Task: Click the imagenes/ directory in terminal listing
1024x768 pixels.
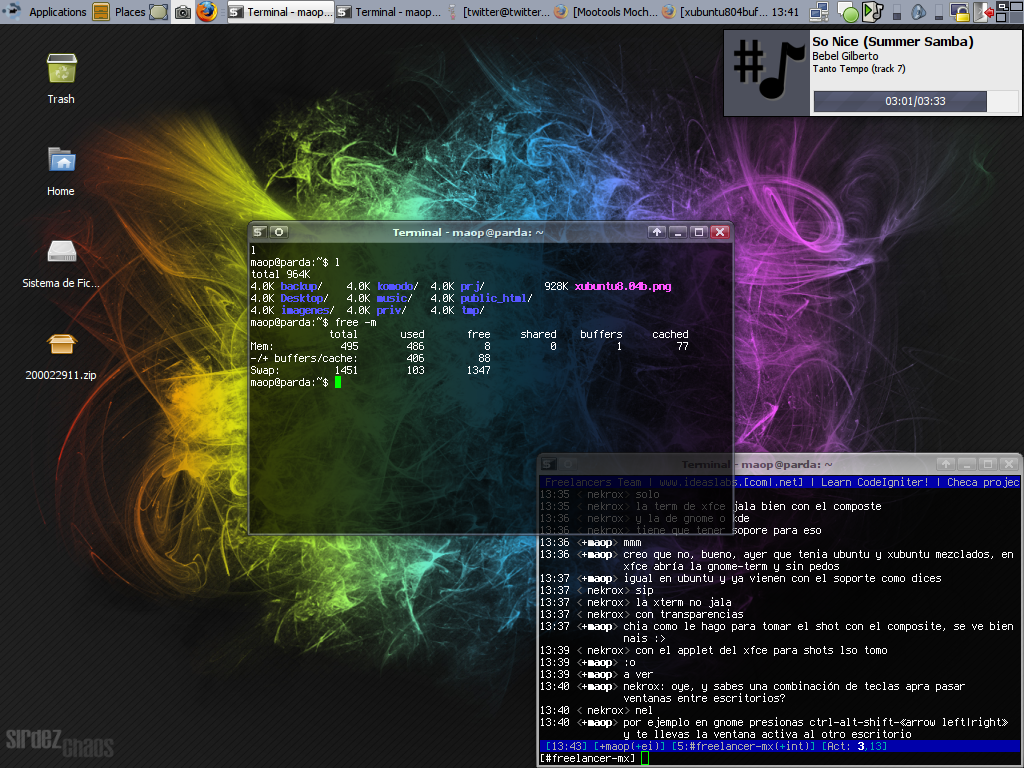Action: 307,310
